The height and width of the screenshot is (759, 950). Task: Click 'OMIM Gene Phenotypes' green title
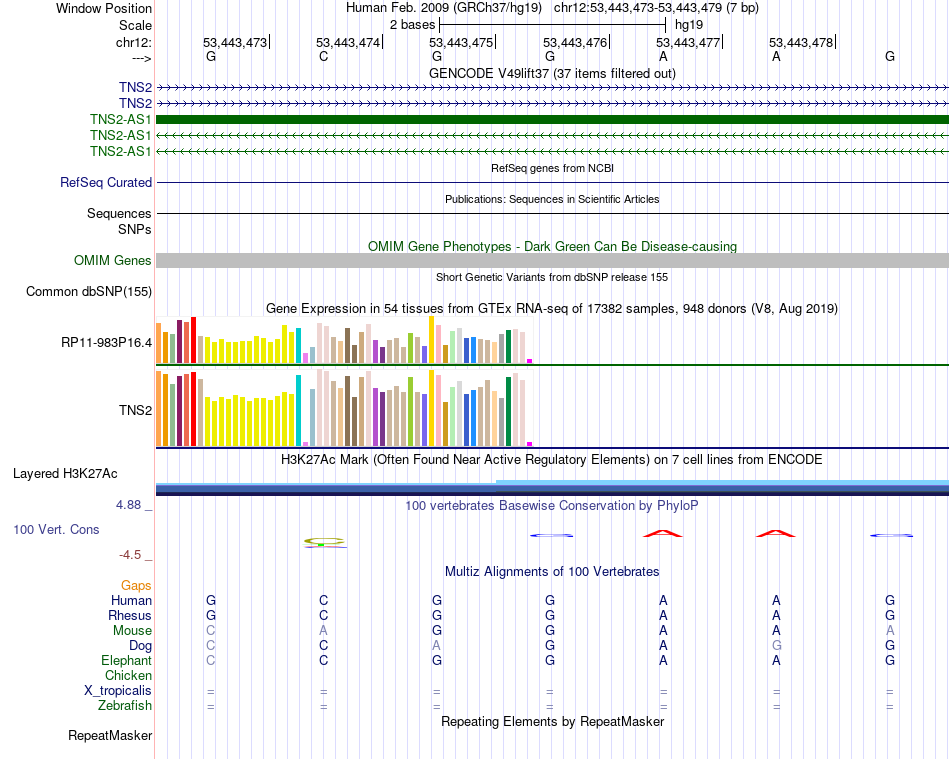click(552, 247)
